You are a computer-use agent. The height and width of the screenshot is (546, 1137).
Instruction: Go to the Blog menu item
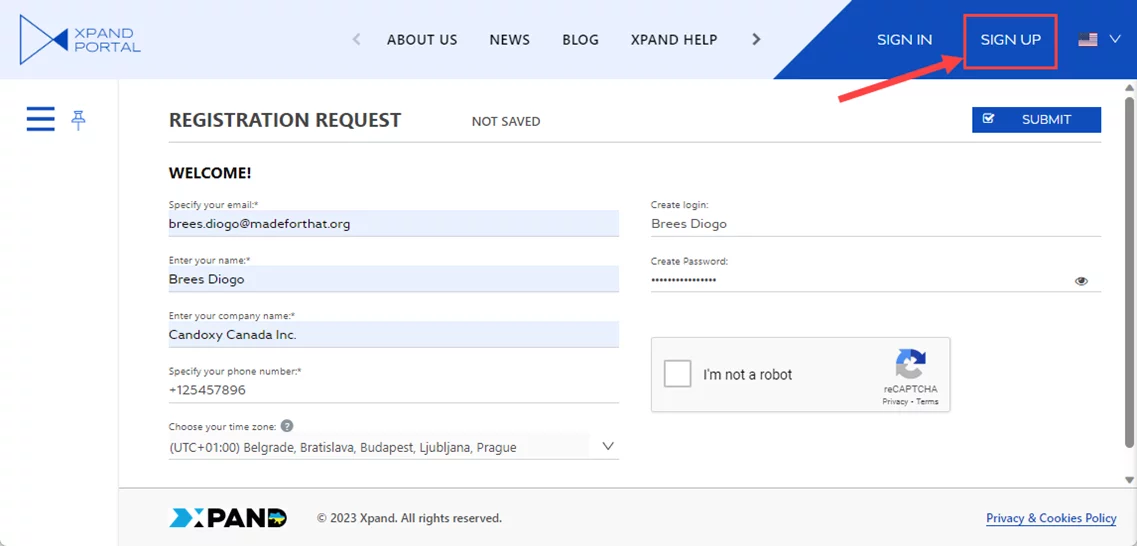coord(580,40)
